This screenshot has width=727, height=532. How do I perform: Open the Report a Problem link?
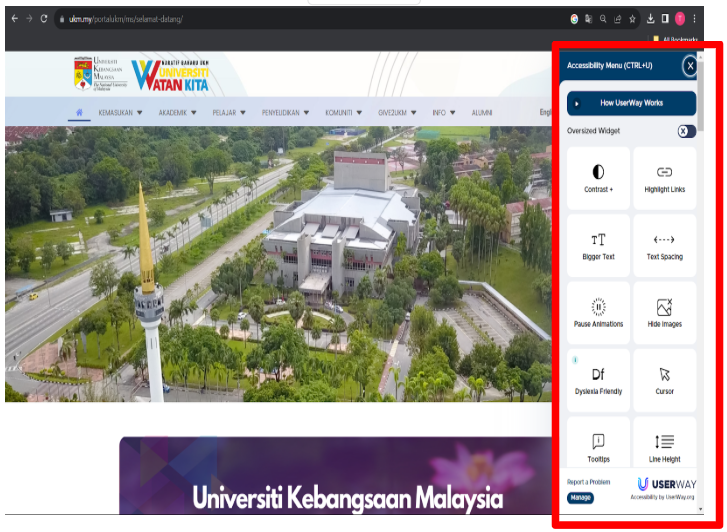590,482
